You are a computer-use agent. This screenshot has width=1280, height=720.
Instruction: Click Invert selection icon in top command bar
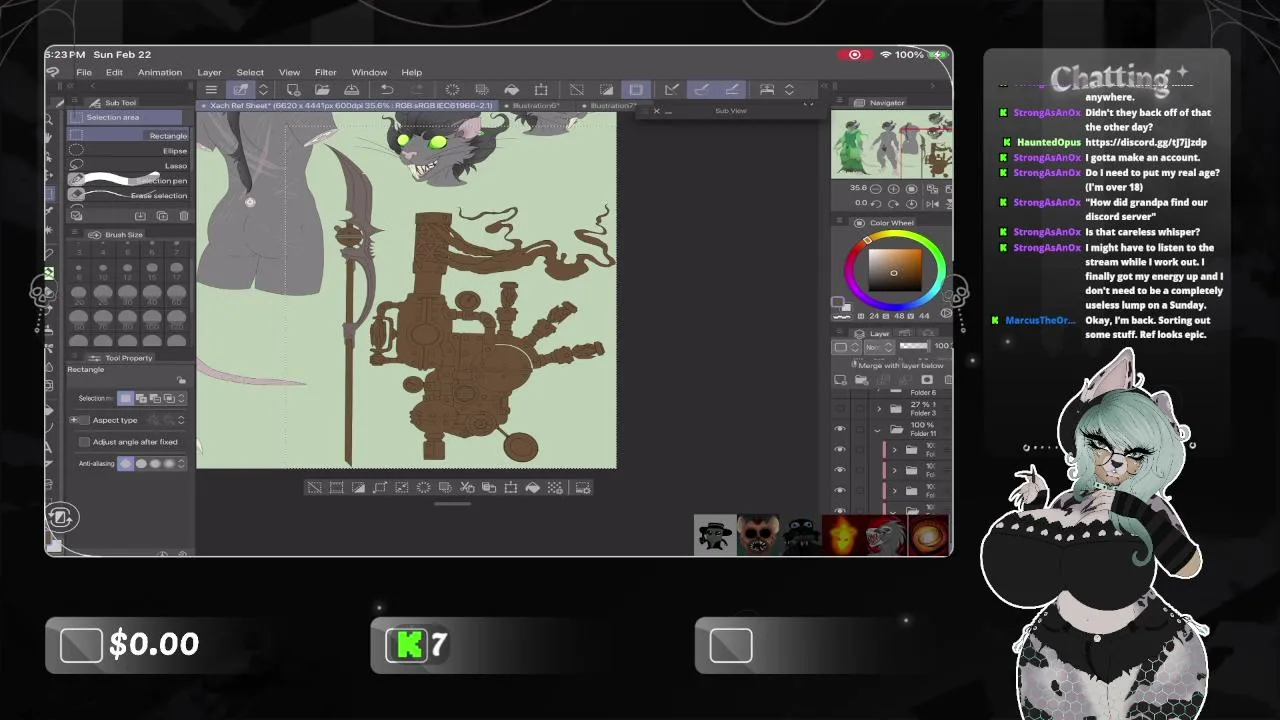click(606, 90)
